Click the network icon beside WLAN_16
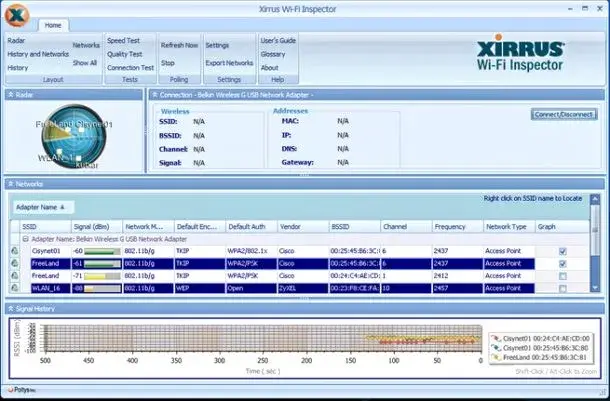 [x=15, y=288]
